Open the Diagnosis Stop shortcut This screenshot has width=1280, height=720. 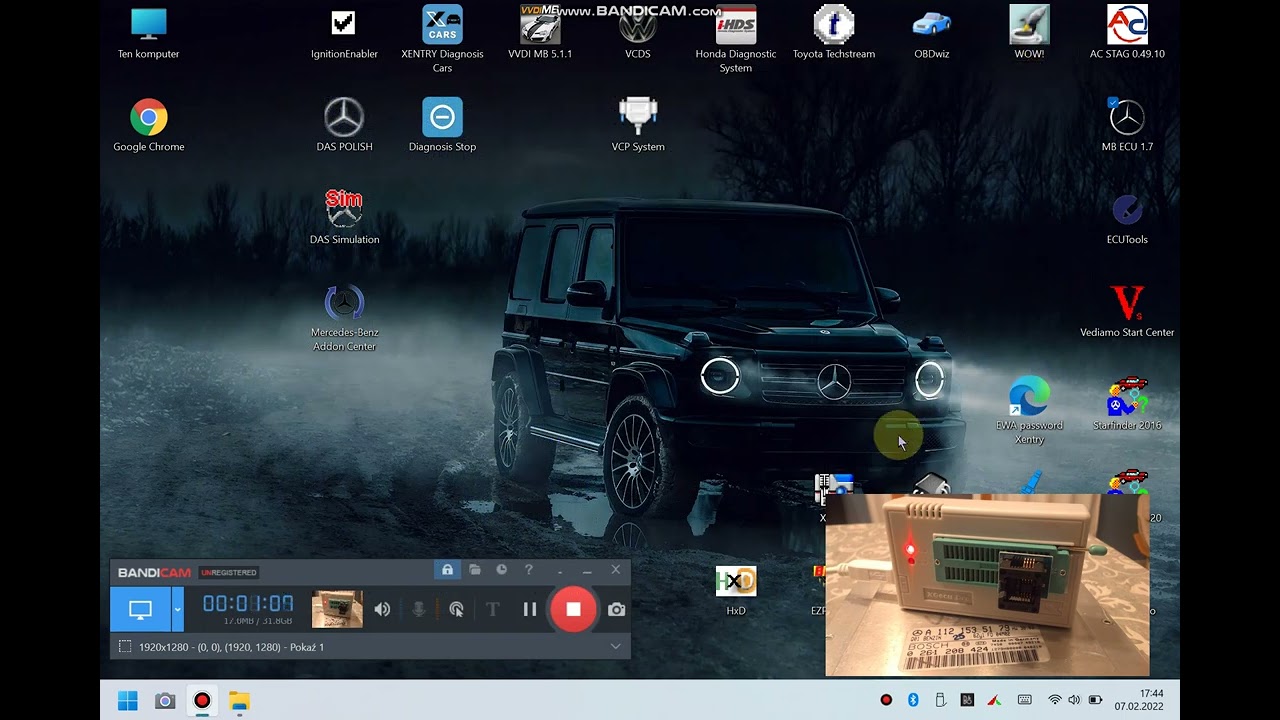pyautogui.click(x=442, y=126)
